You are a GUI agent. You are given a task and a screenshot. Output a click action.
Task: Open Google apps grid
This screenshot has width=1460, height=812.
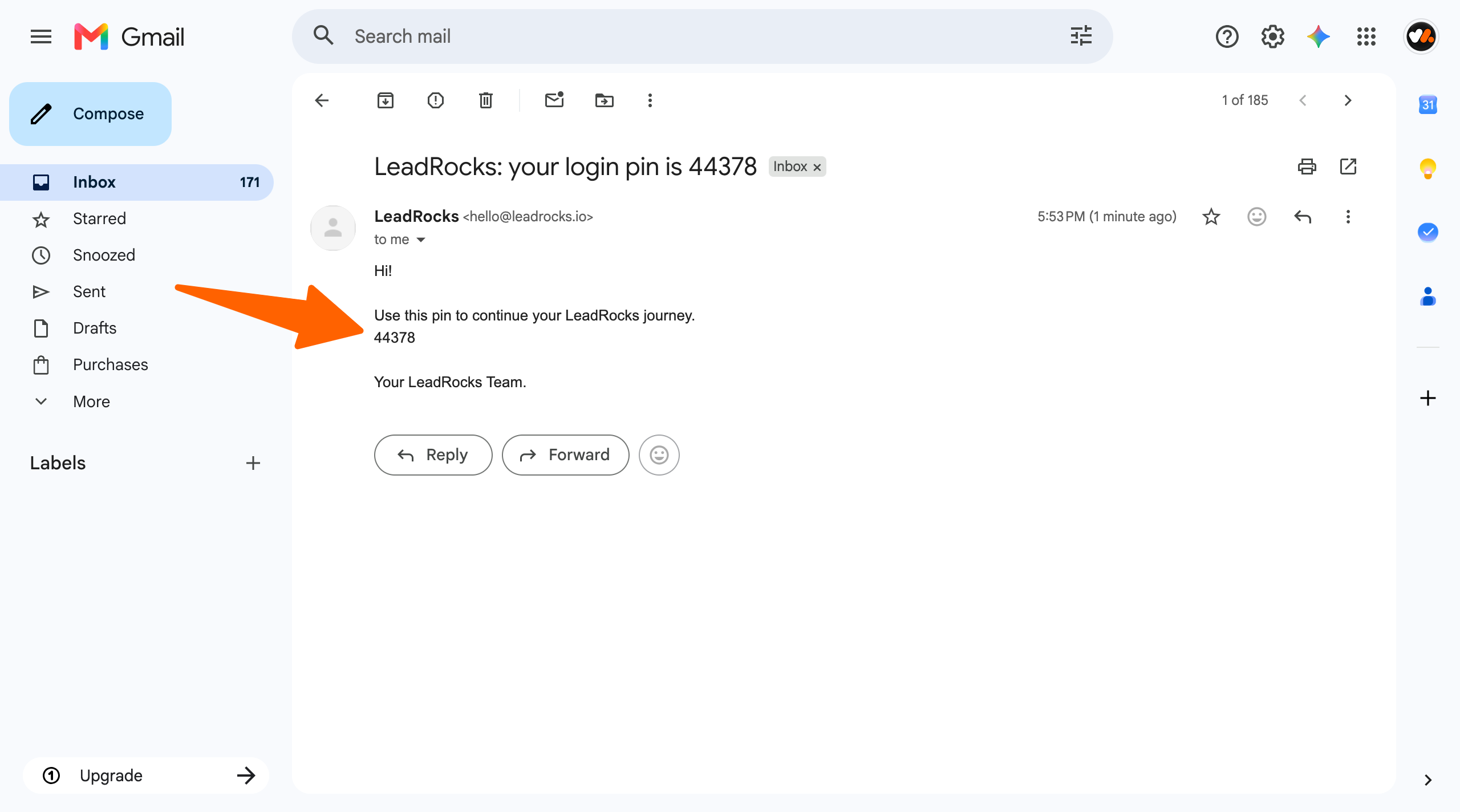coord(1366,36)
